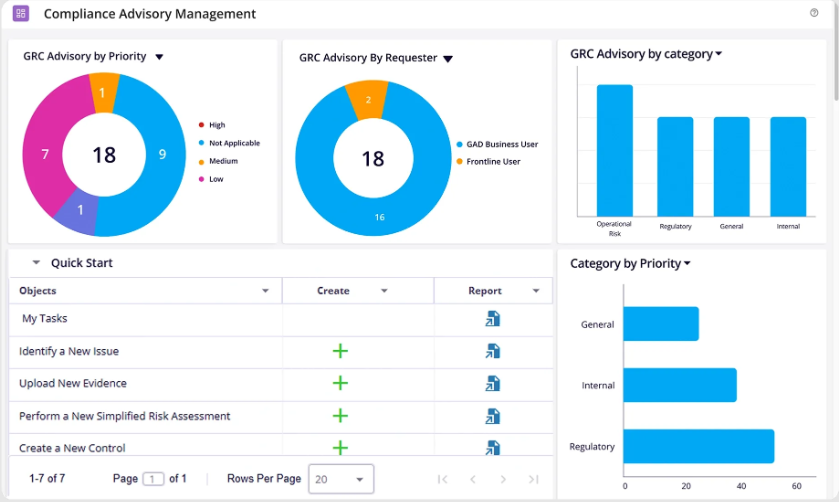Open the Create column header menu
839x502 pixels.
384,291
